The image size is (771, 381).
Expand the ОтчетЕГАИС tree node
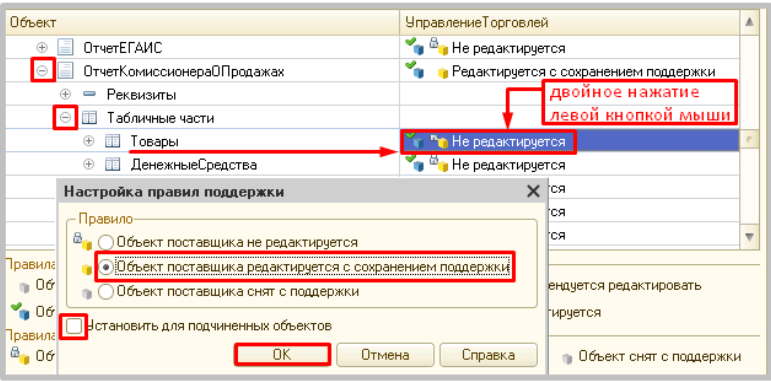click(x=42, y=48)
